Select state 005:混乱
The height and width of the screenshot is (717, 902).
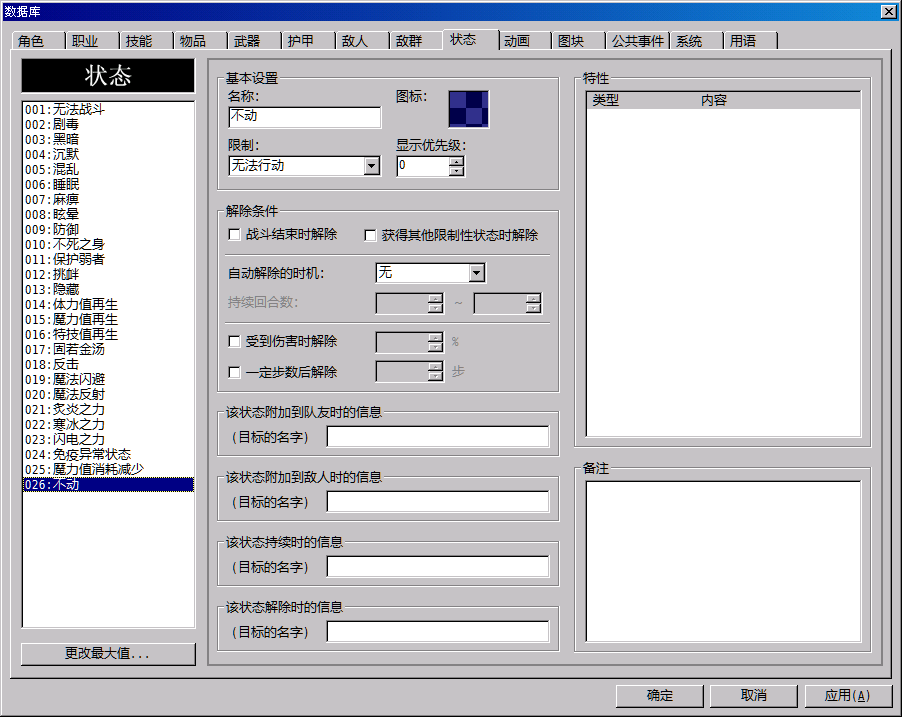coord(108,169)
